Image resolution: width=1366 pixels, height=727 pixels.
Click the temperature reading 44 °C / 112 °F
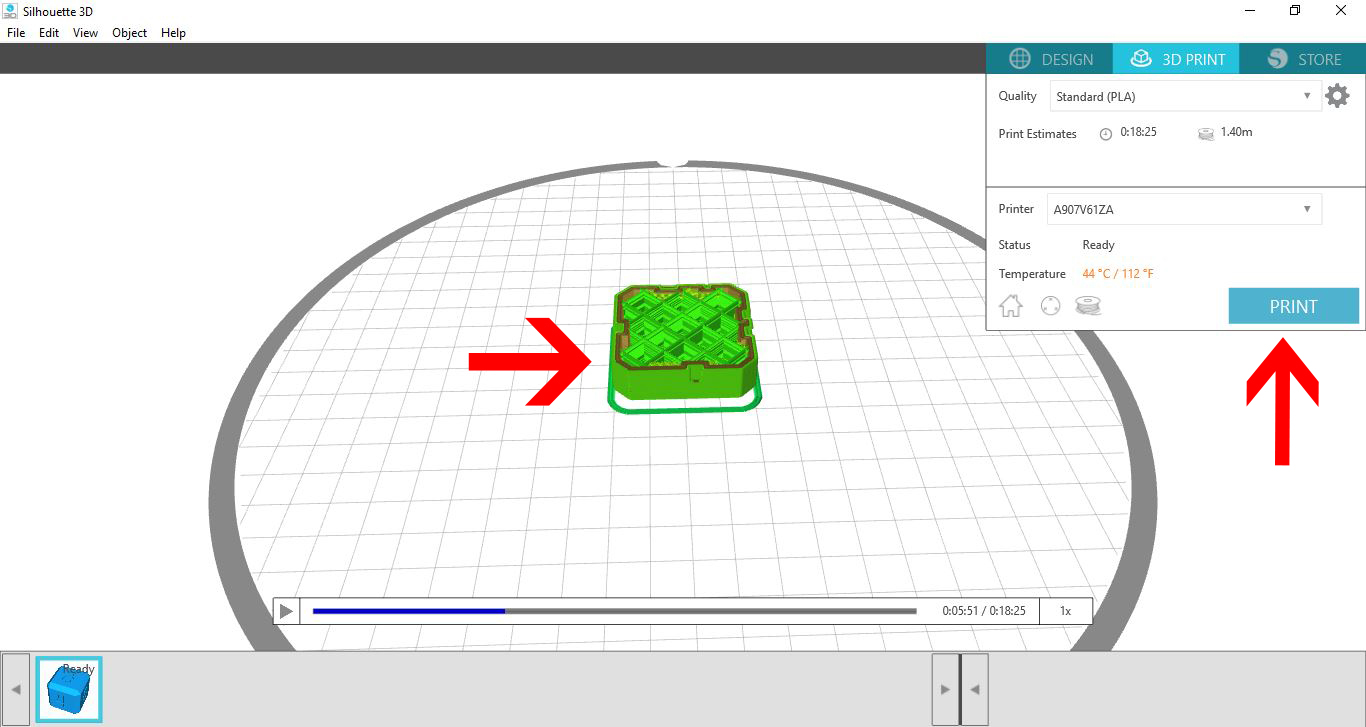1119,274
